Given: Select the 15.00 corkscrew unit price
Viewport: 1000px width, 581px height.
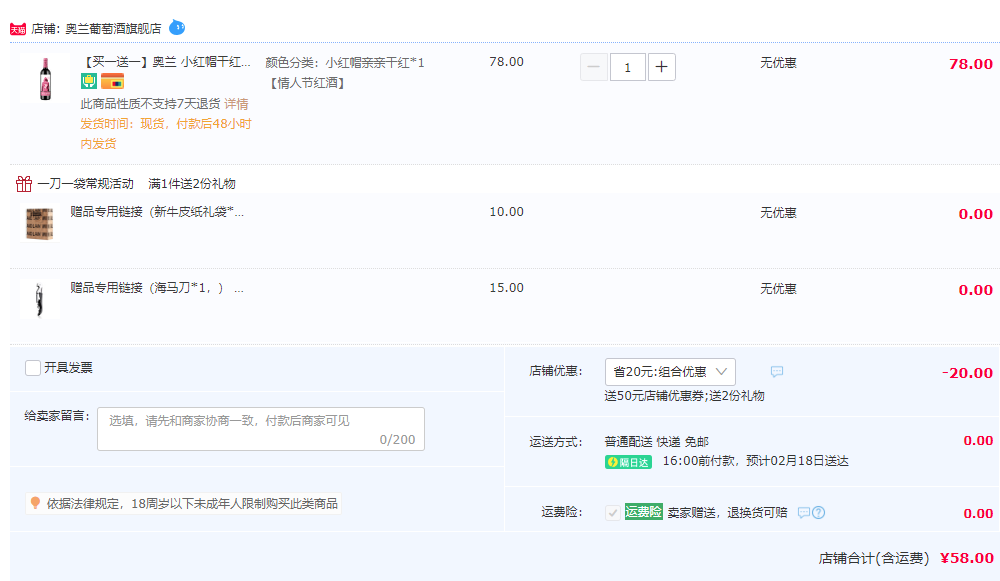Looking at the screenshot, I should [x=506, y=288].
